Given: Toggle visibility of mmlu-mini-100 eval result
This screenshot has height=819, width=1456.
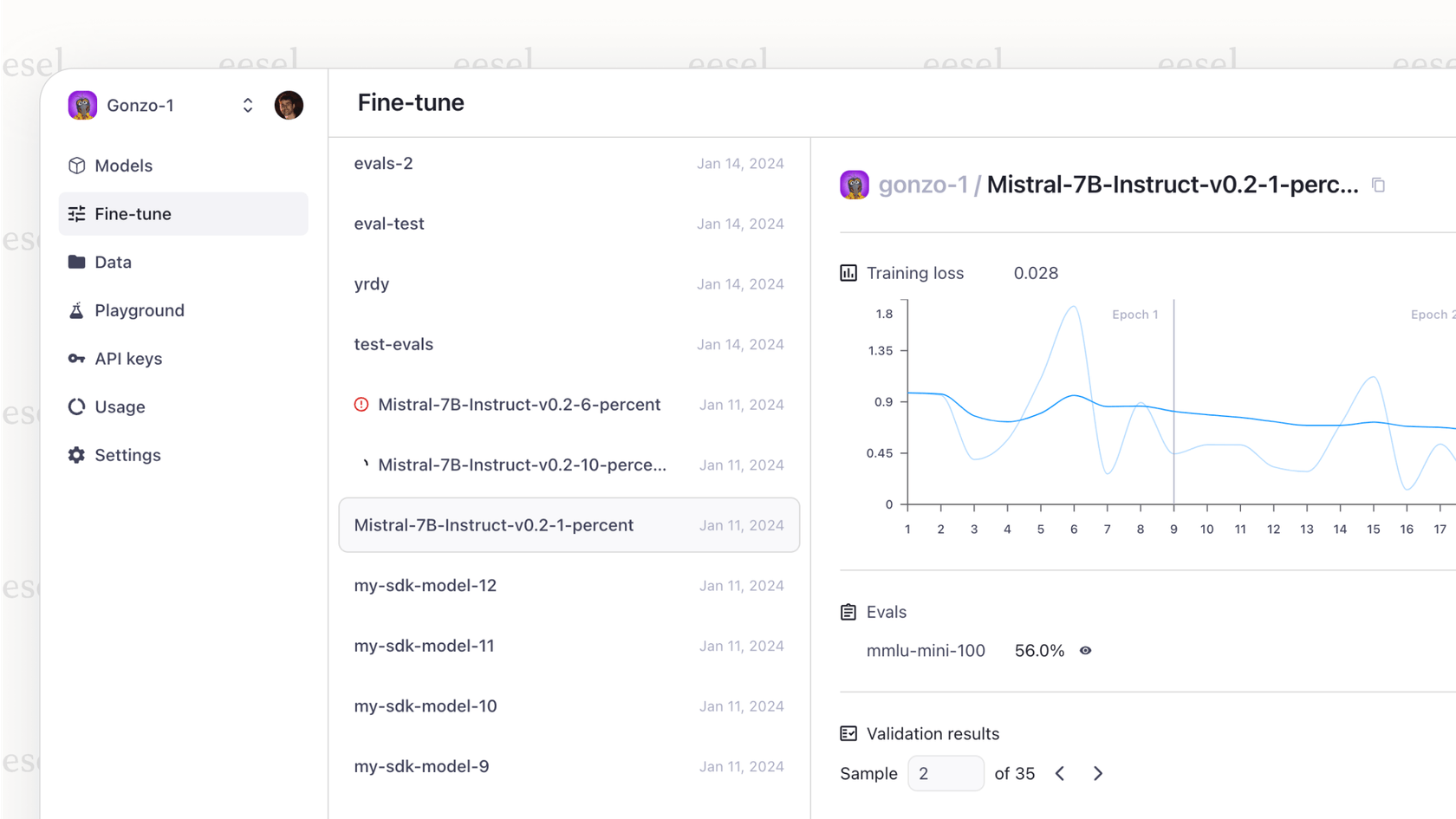Looking at the screenshot, I should 1086,650.
